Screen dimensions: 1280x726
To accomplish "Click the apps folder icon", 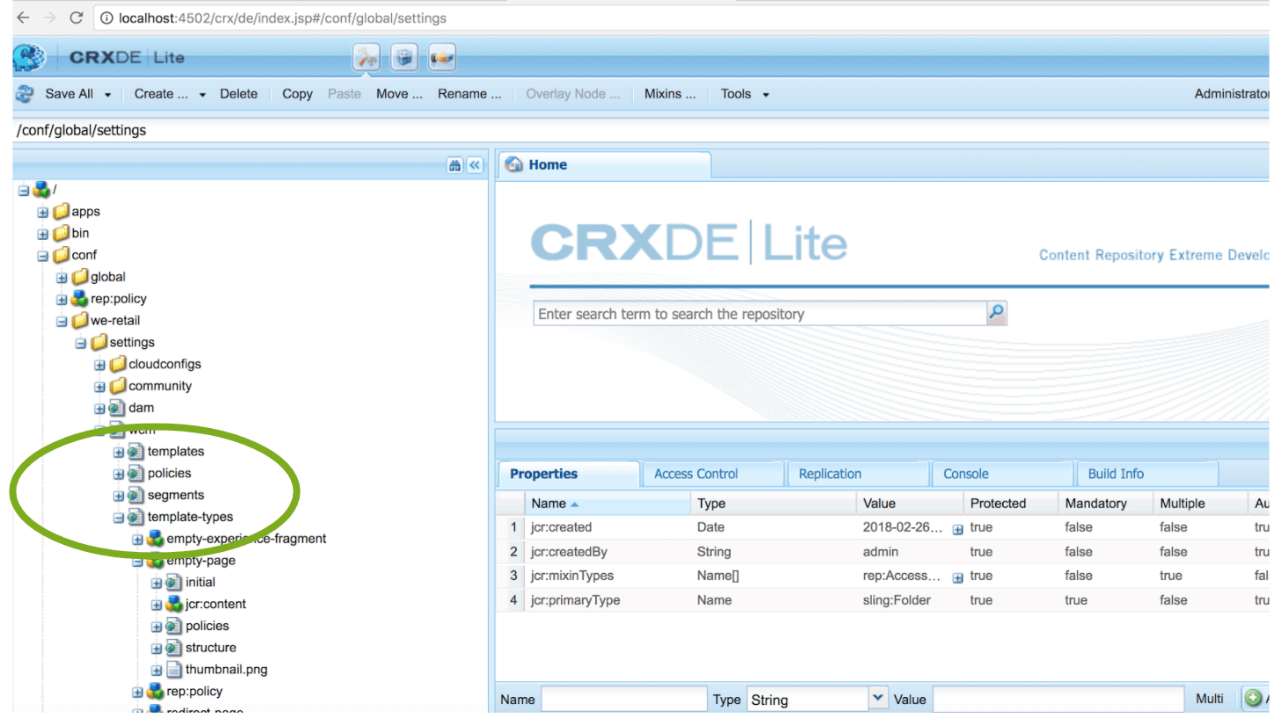I will click(x=61, y=211).
